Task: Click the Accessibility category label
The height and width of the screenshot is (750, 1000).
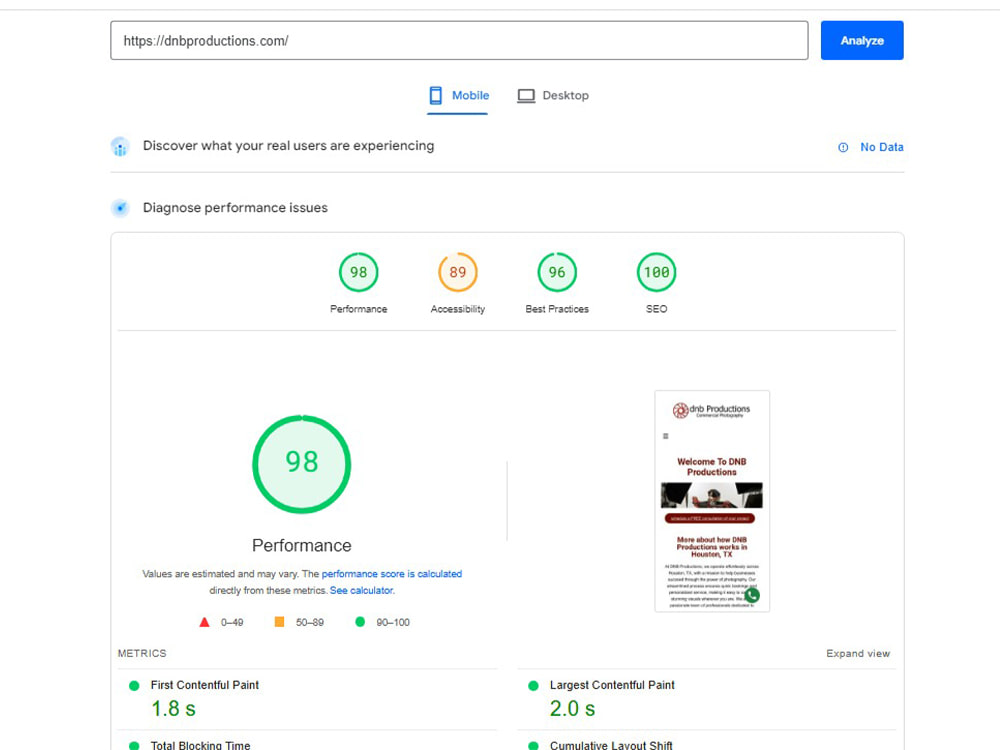Action: (458, 309)
